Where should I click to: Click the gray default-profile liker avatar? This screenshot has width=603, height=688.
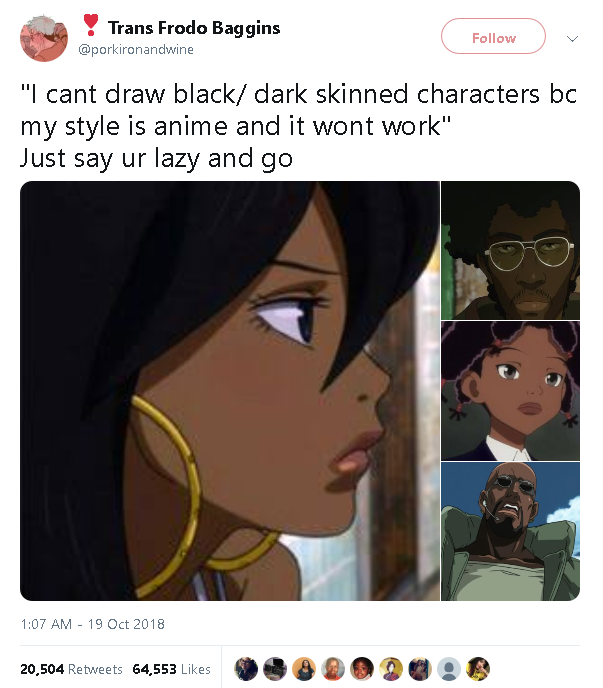click(x=449, y=669)
